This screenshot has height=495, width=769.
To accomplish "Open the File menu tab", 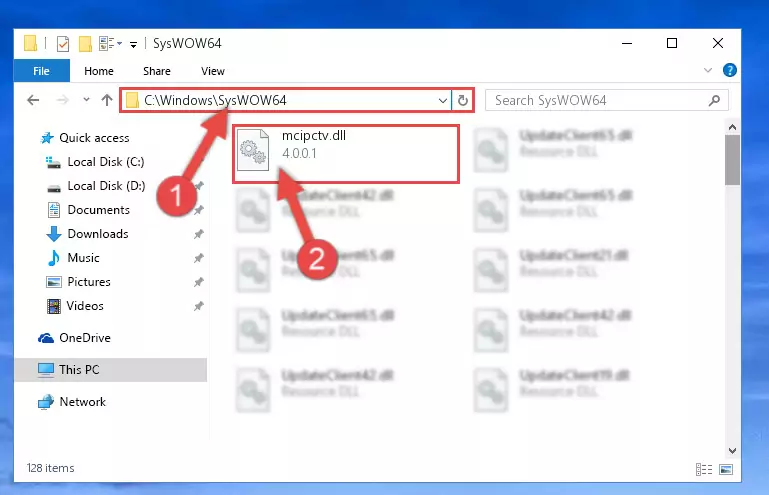I will [x=42, y=71].
